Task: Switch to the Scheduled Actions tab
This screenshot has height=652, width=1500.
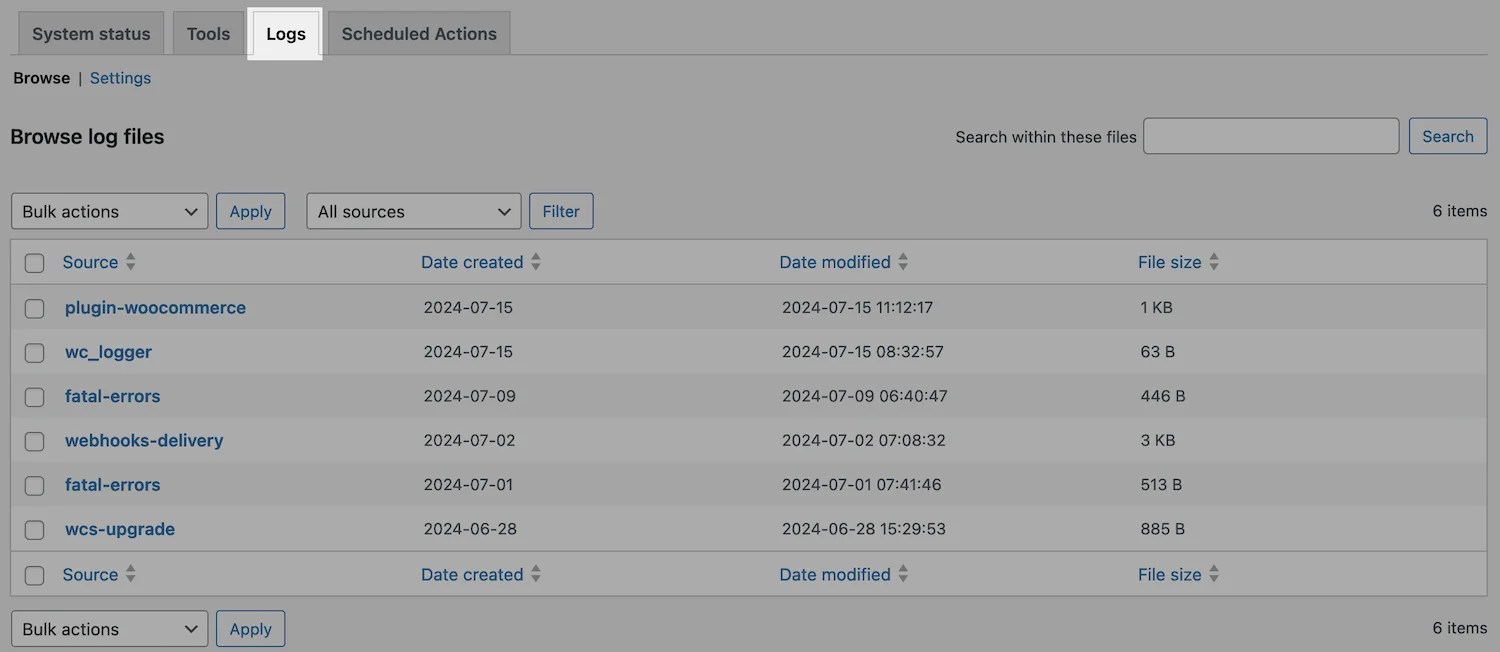Action: pos(419,34)
